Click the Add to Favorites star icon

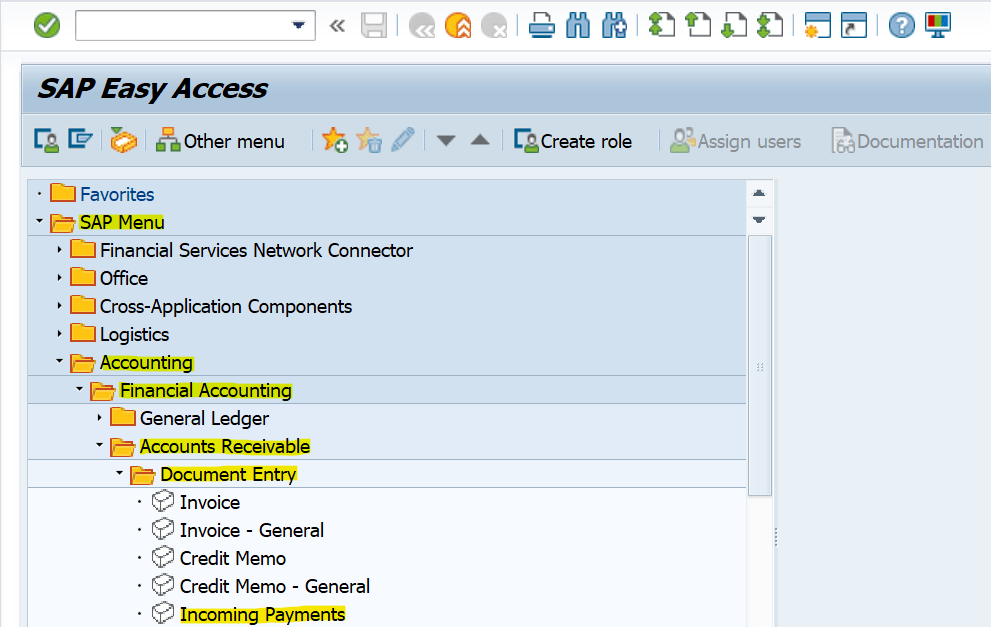(334, 140)
